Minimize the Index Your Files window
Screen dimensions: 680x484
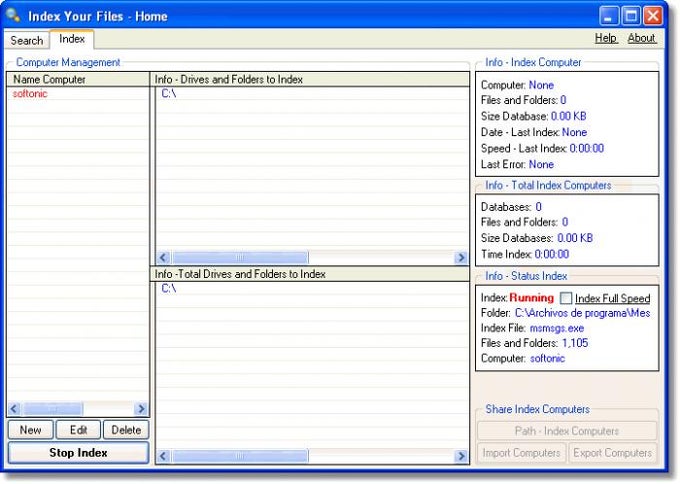click(x=609, y=16)
